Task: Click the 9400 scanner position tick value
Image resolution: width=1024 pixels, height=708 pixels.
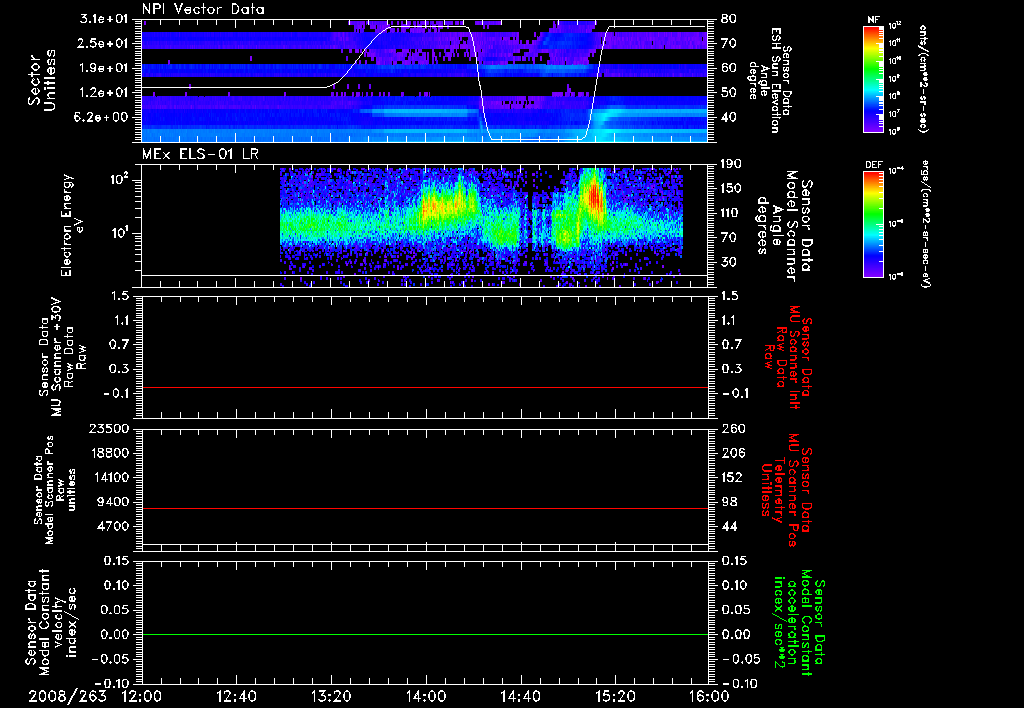Action: [112, 502]
